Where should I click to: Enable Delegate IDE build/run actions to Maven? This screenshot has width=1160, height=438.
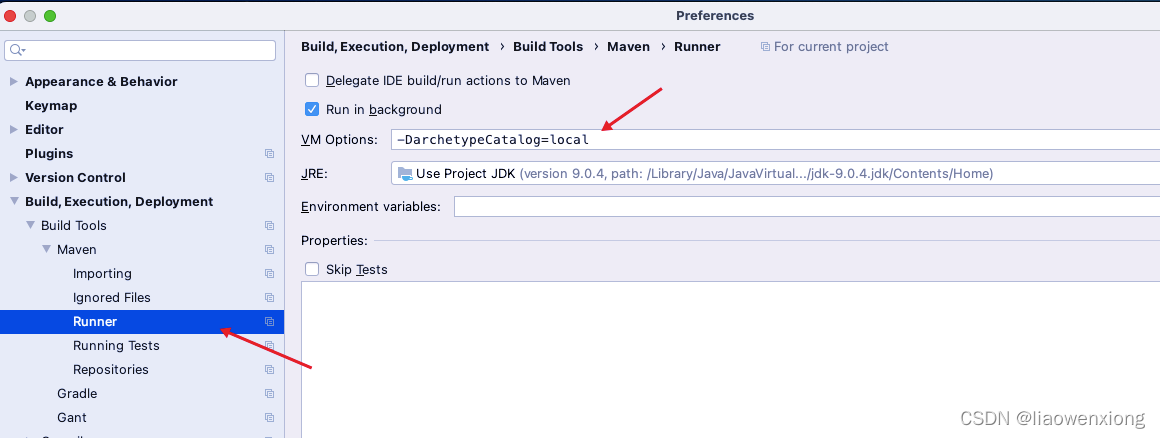click(312, 81)
